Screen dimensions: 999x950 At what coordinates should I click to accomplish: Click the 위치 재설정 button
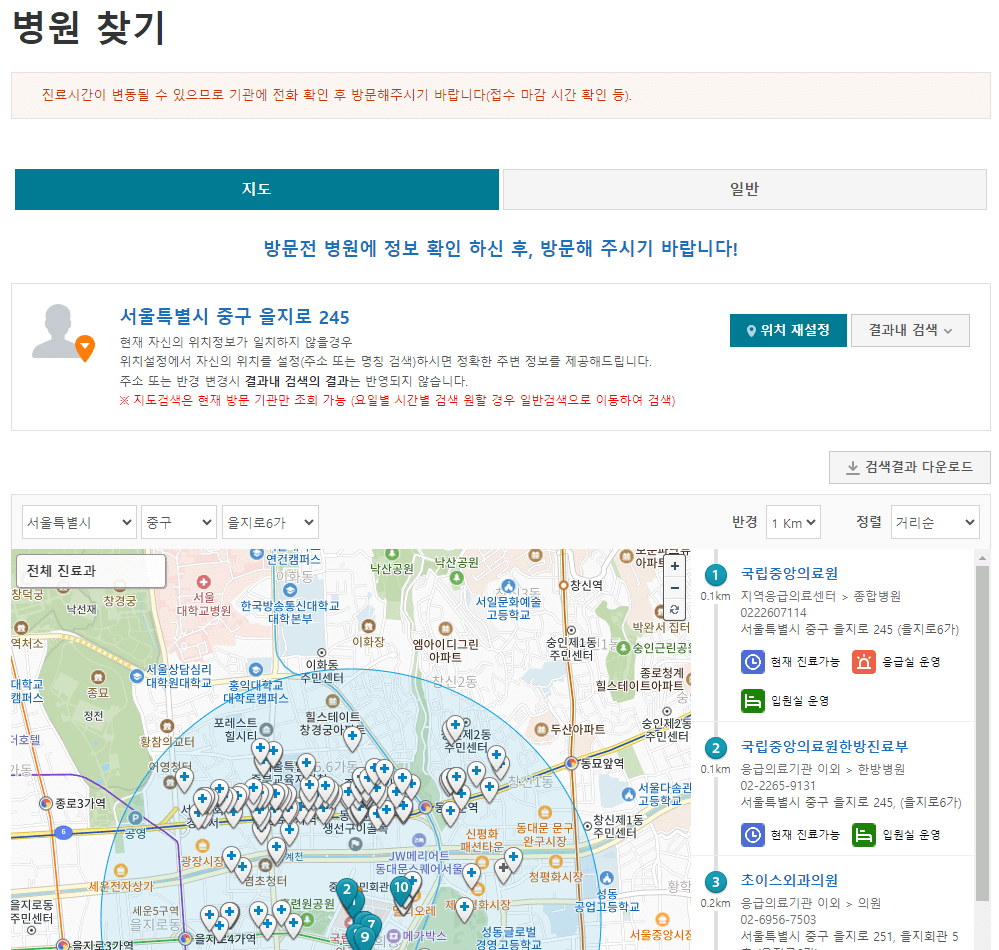click(x=788, y=330)
